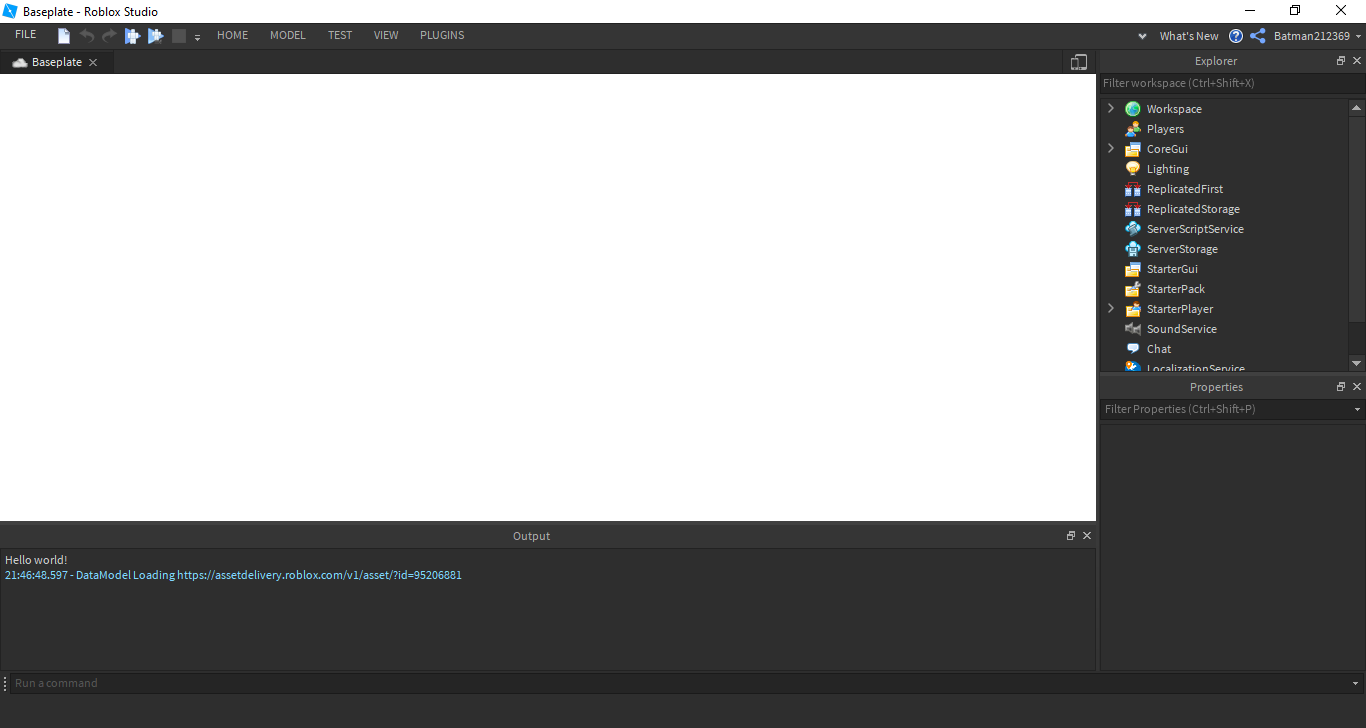Open the blue Help question mark icon
Image resolution: width=1366 pixels, height=728 pixels.
[1236, 36]
